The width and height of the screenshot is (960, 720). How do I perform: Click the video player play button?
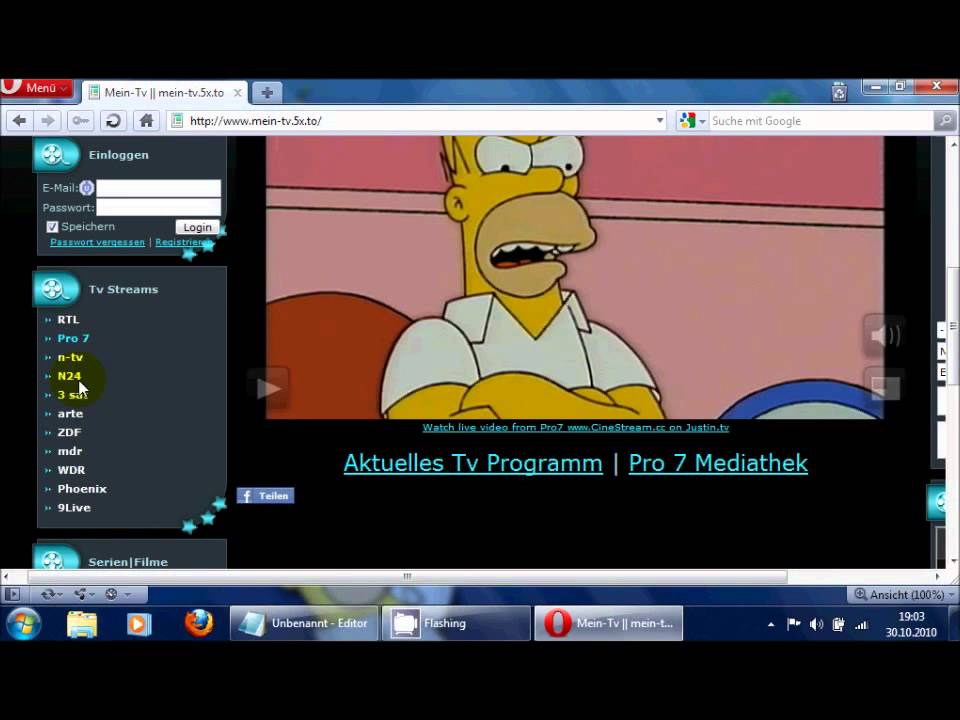coord(268,388)
